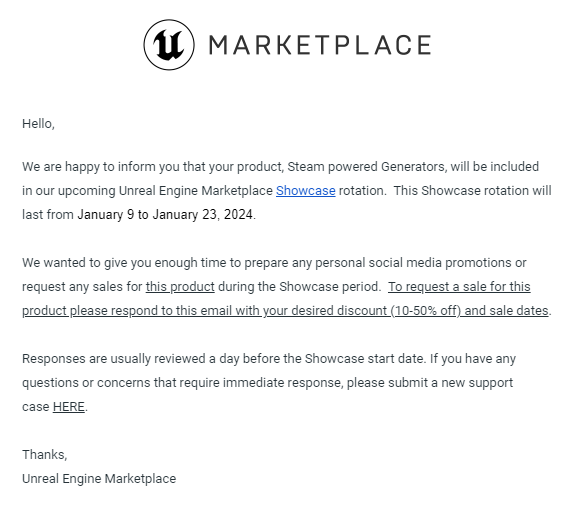The image size is (587, 529).
Task: Click the product name 'Steam powered Generators'
Action: coord(366,167)
